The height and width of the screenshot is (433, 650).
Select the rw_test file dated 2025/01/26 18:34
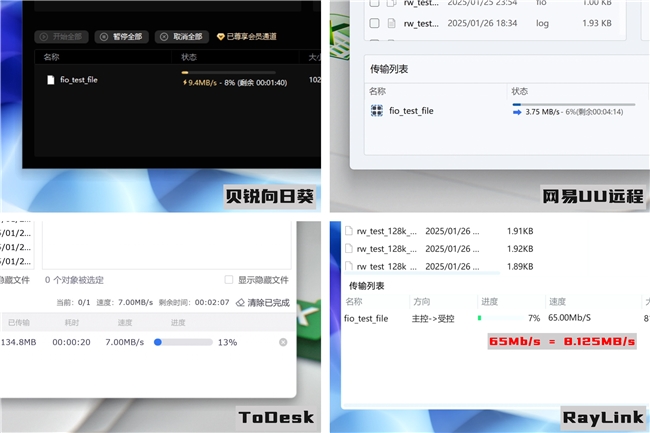(421, 24)
